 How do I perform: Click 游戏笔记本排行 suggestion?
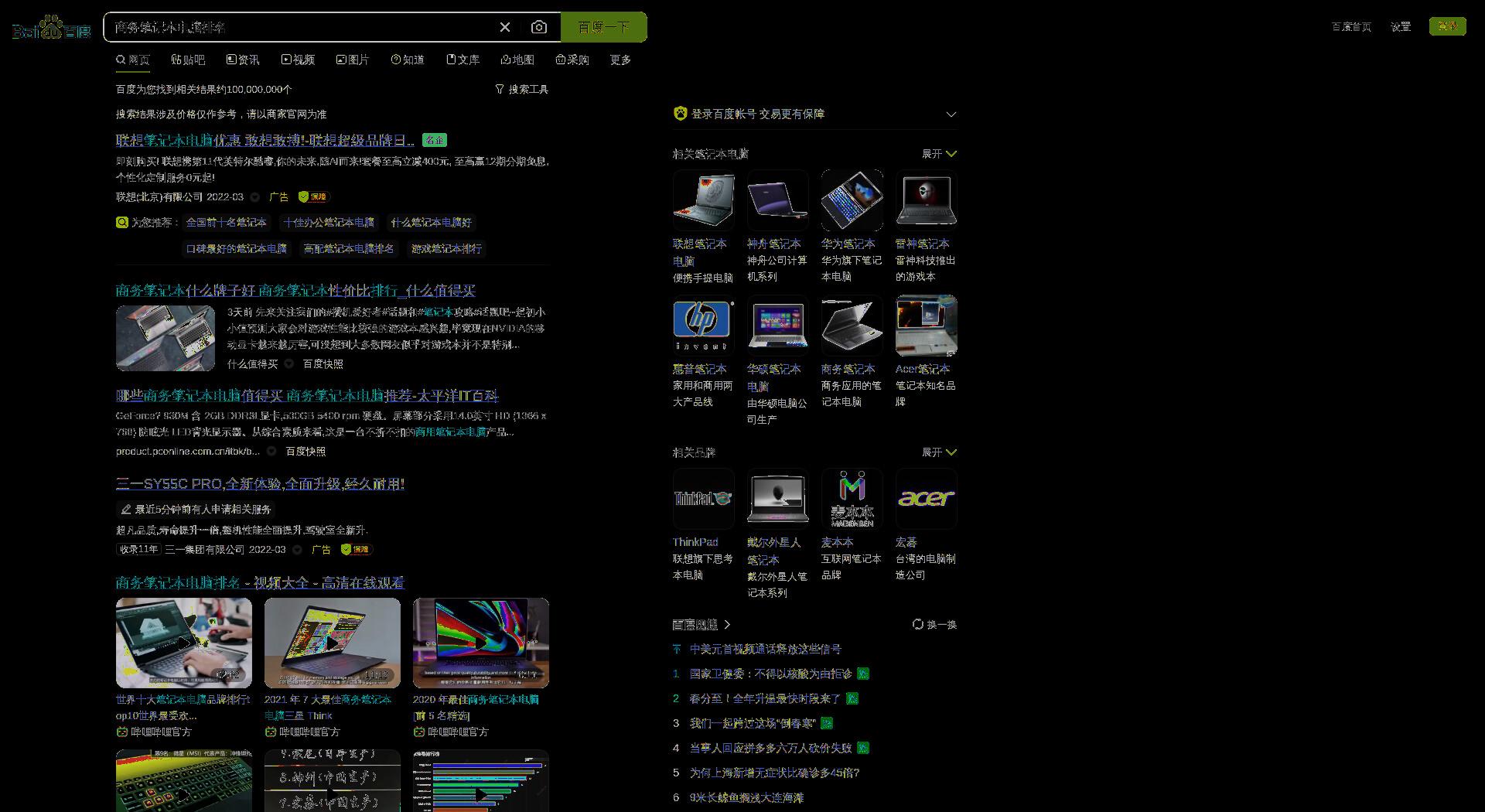(446, 249)
